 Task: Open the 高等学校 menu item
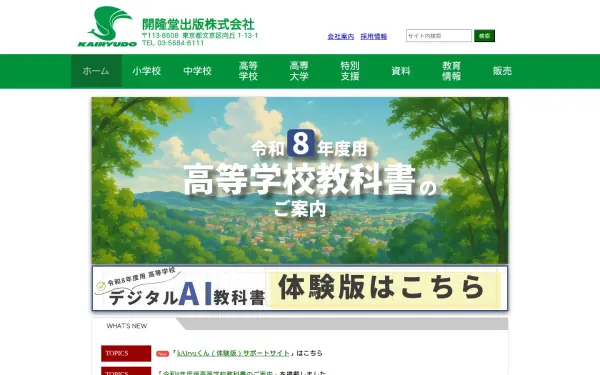pos(248,71)
